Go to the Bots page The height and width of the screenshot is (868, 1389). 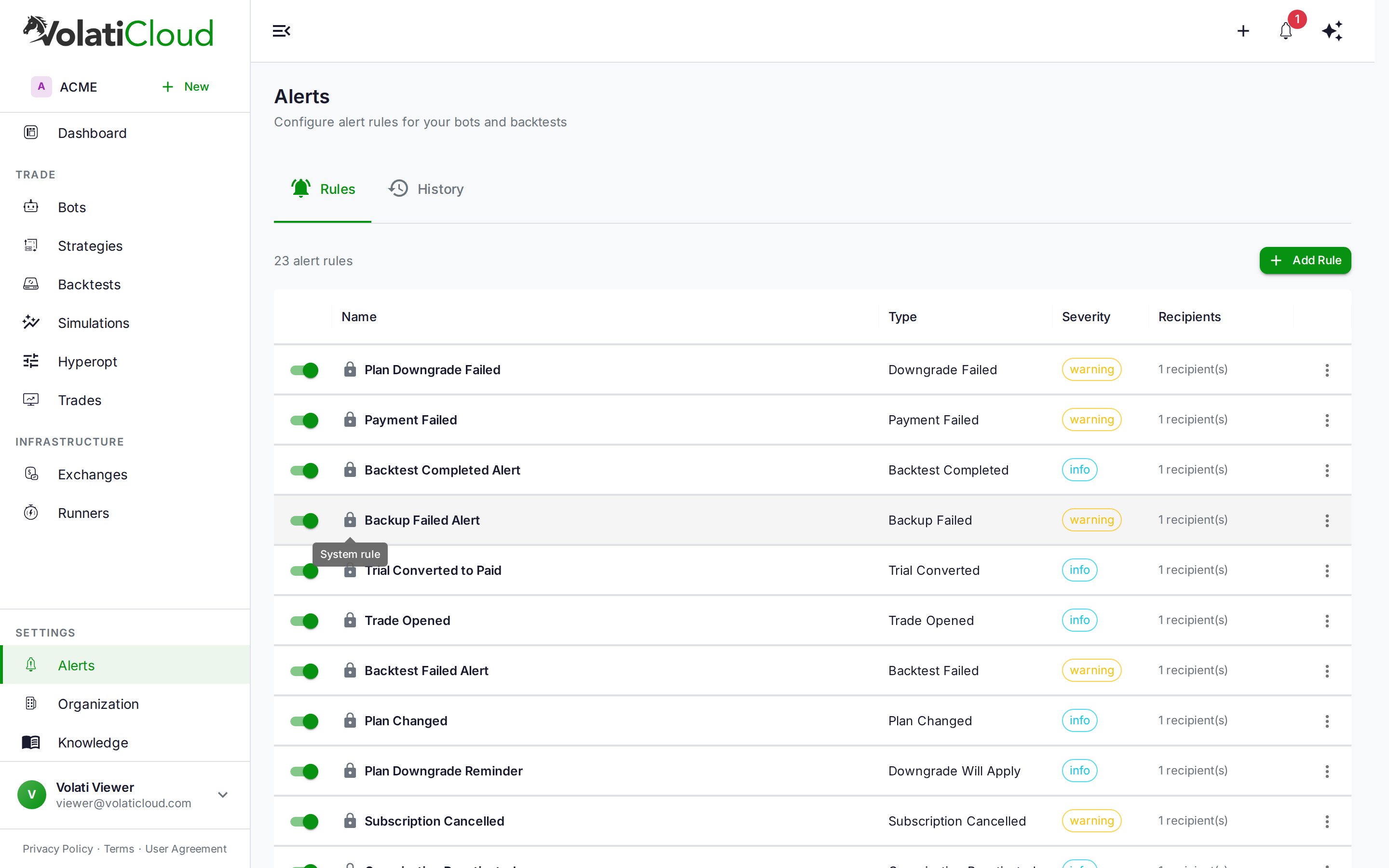(125, 207)
